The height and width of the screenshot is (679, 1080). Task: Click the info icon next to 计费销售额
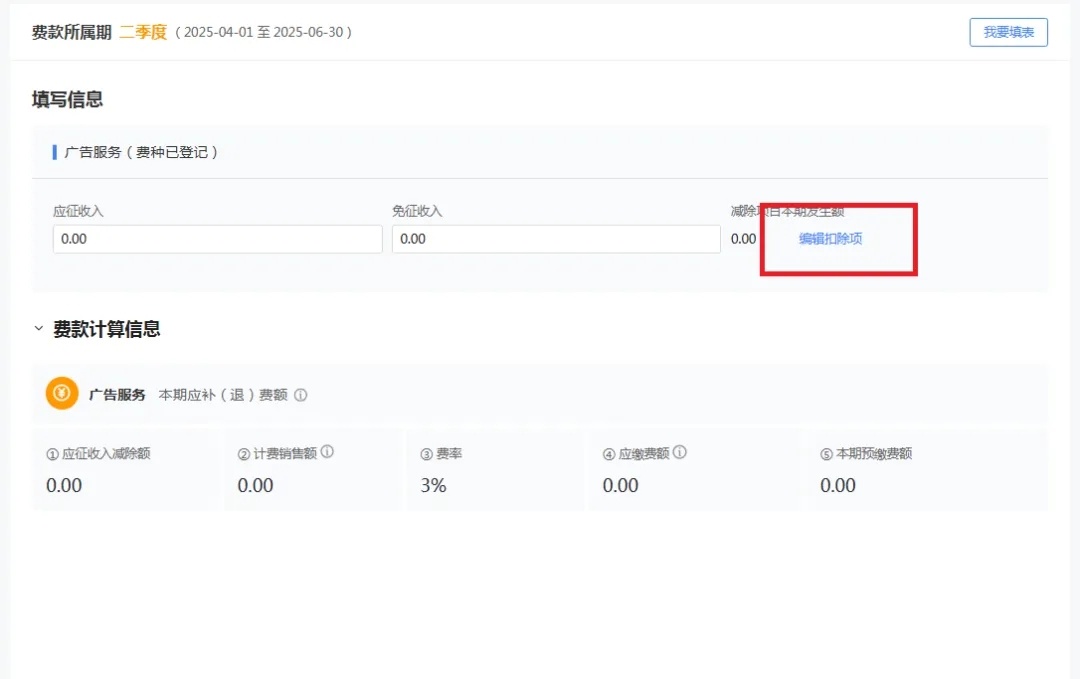point(327,452)
